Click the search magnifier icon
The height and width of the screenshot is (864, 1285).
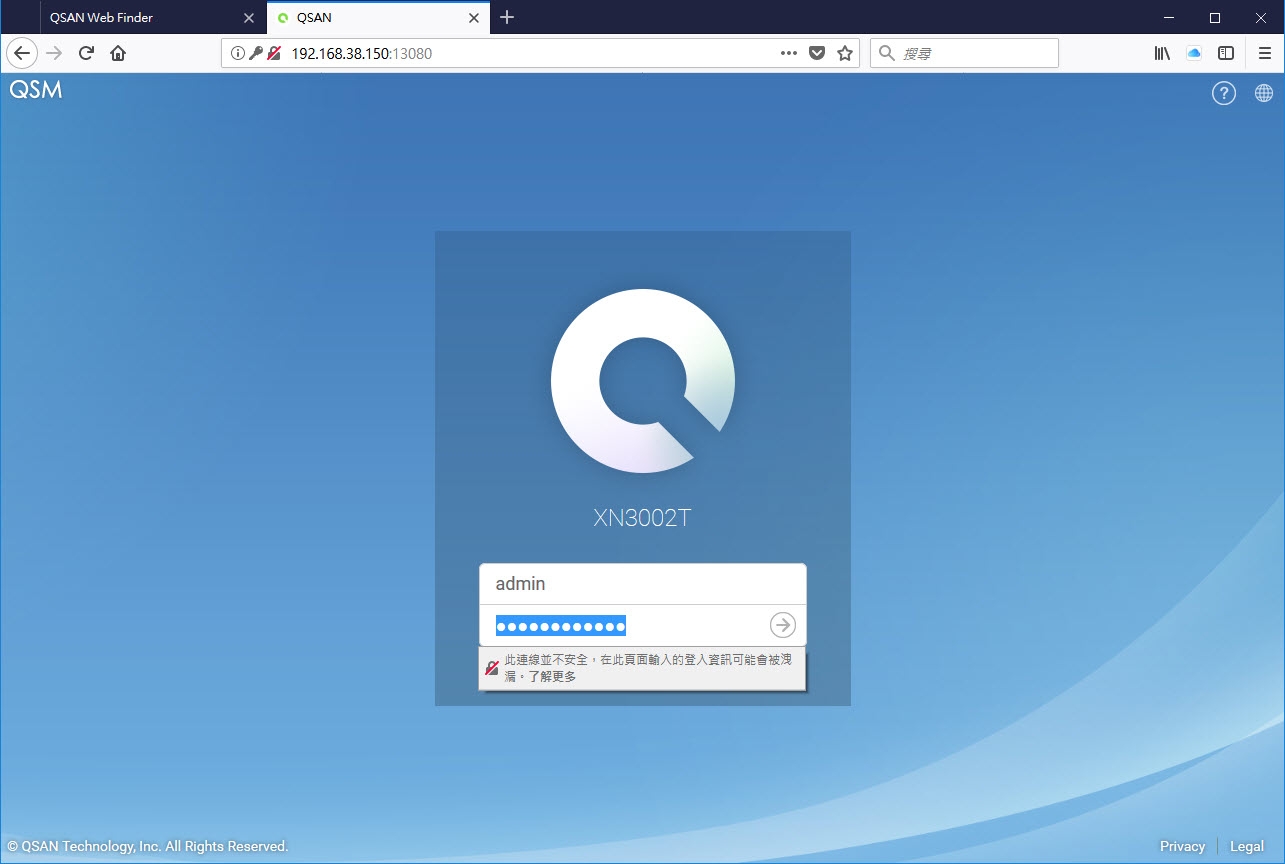click(x=886, y=53)
